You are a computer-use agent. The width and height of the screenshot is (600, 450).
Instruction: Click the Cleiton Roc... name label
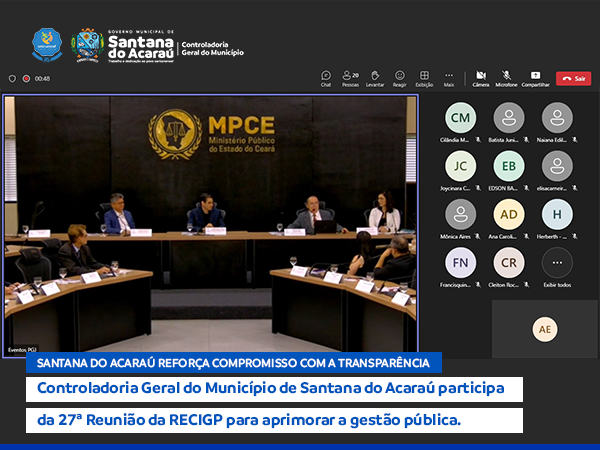point(503,285)
